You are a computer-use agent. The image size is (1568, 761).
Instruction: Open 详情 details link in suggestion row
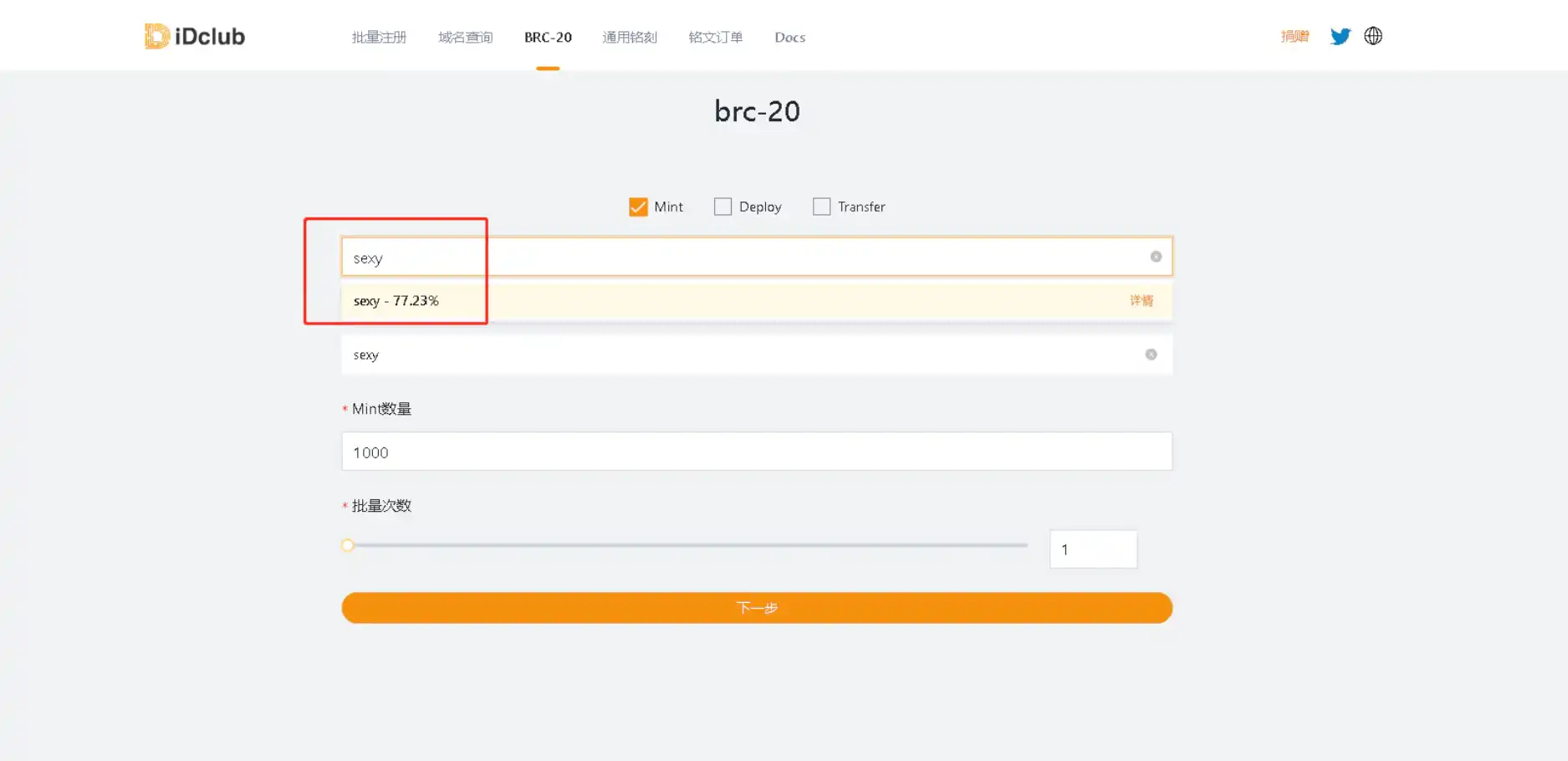[x=1141, y=301]
